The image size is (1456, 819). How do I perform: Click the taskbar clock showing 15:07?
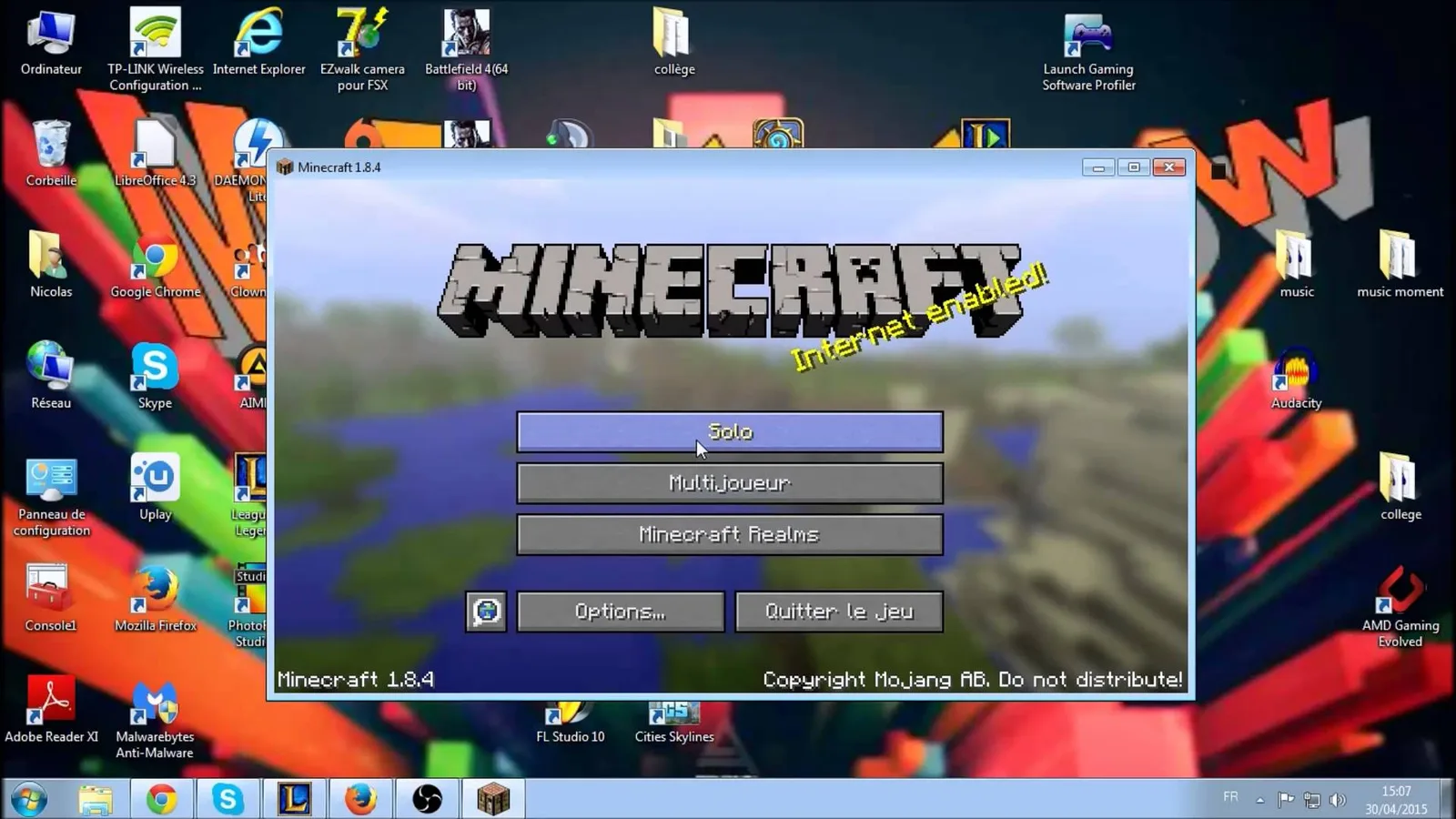coord(1396,800)
